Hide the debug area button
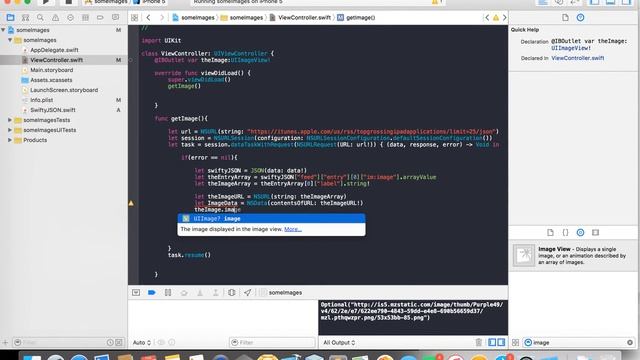This screenshot has height=360, width=640. coord(136,293)
